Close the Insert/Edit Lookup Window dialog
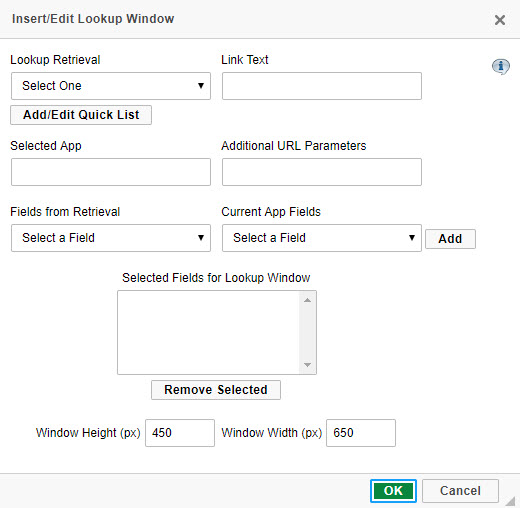The height and width of the screenshot is (508, 520). click(x=500, y=20)
